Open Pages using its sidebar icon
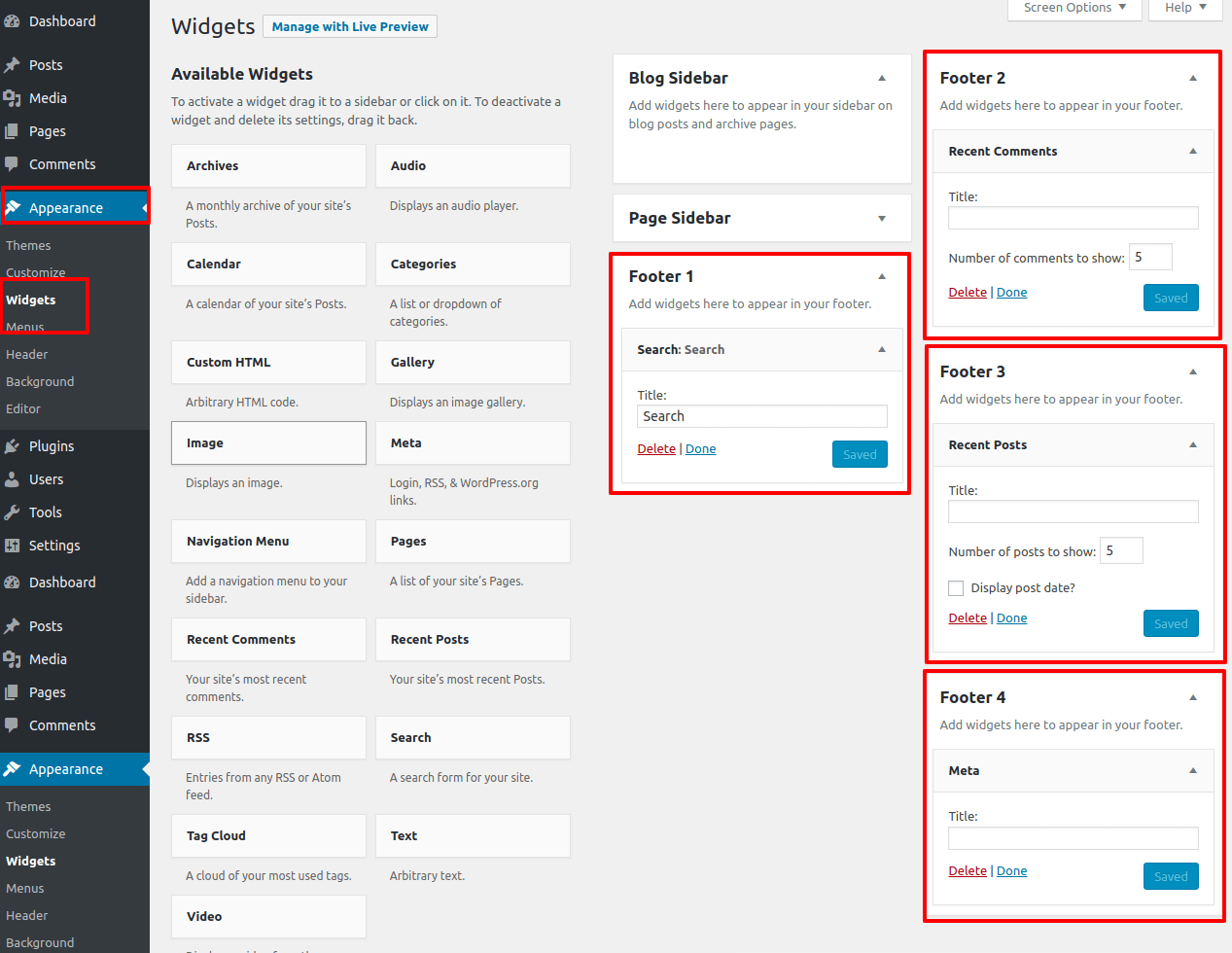The image size is (1232, 953). tap(14, 130)
